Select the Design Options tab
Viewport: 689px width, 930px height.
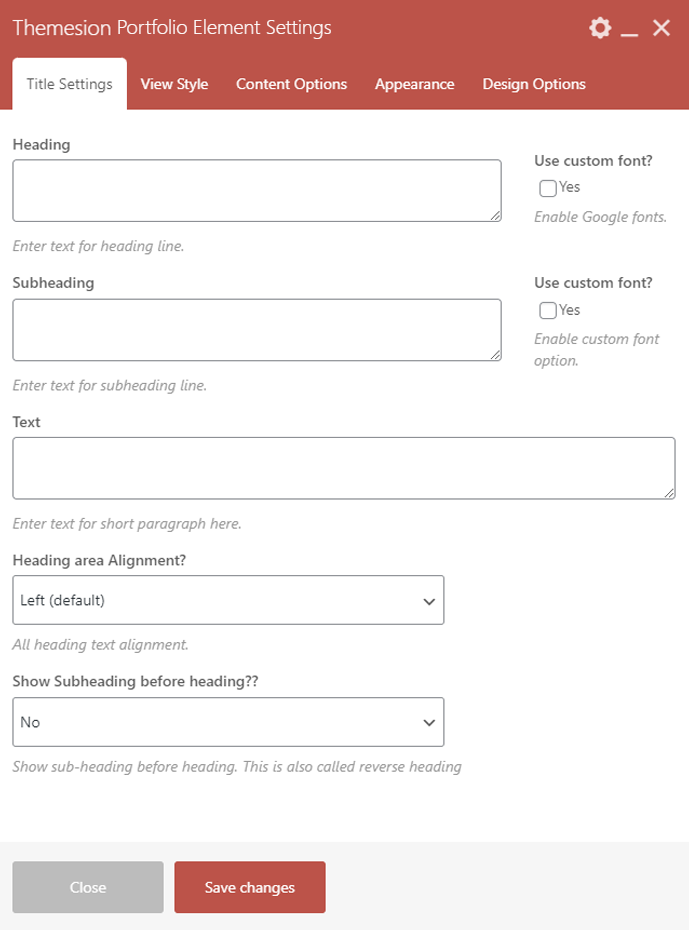click(x=534, y=84)
